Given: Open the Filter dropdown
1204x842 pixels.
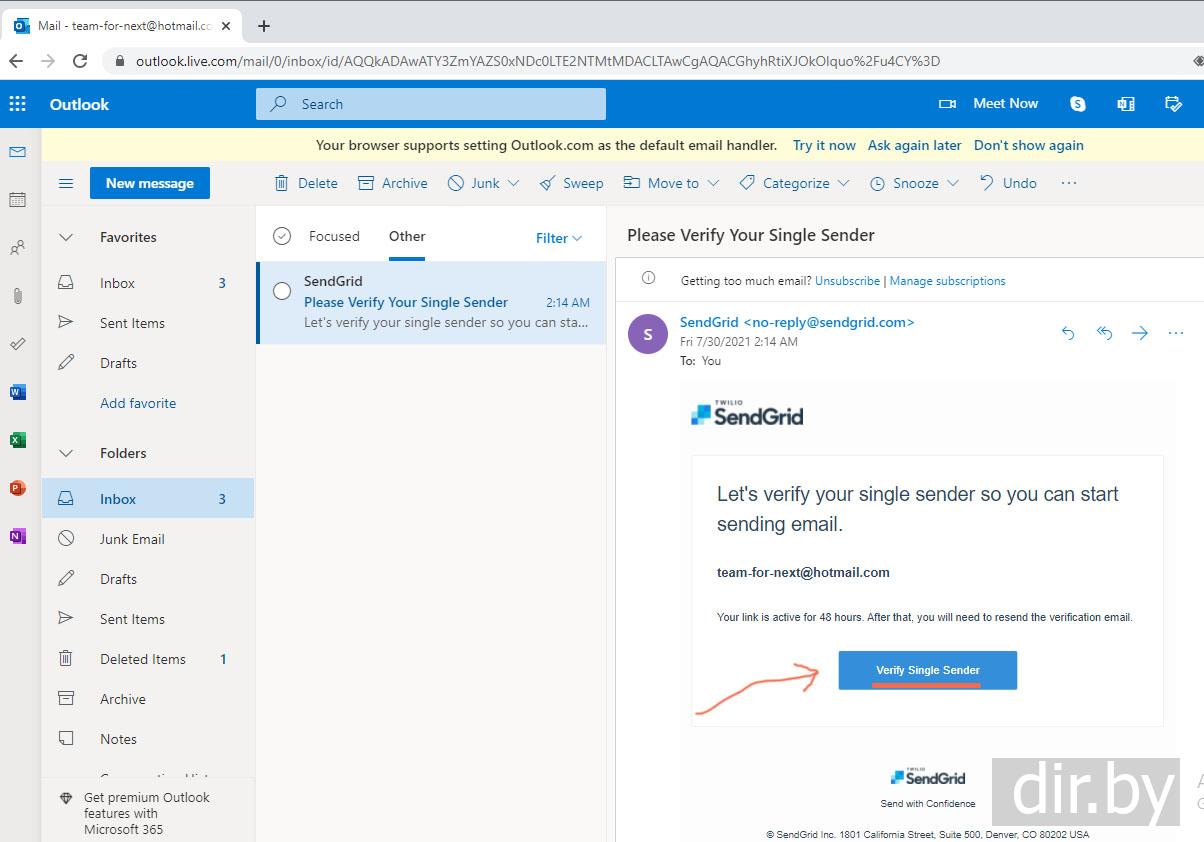Looking at the screenshot, I should pos(558,238).
